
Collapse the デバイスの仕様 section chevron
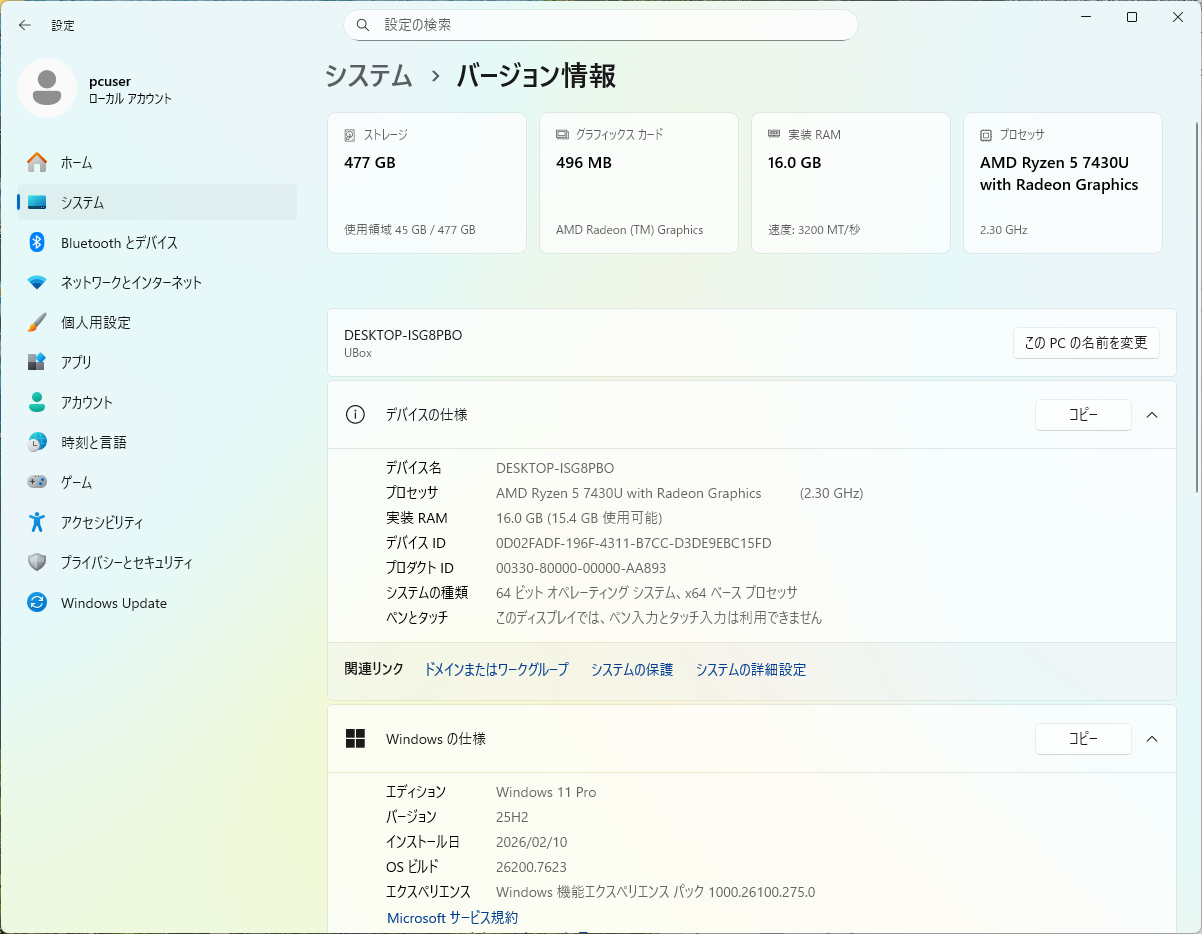coord(1152,415)
